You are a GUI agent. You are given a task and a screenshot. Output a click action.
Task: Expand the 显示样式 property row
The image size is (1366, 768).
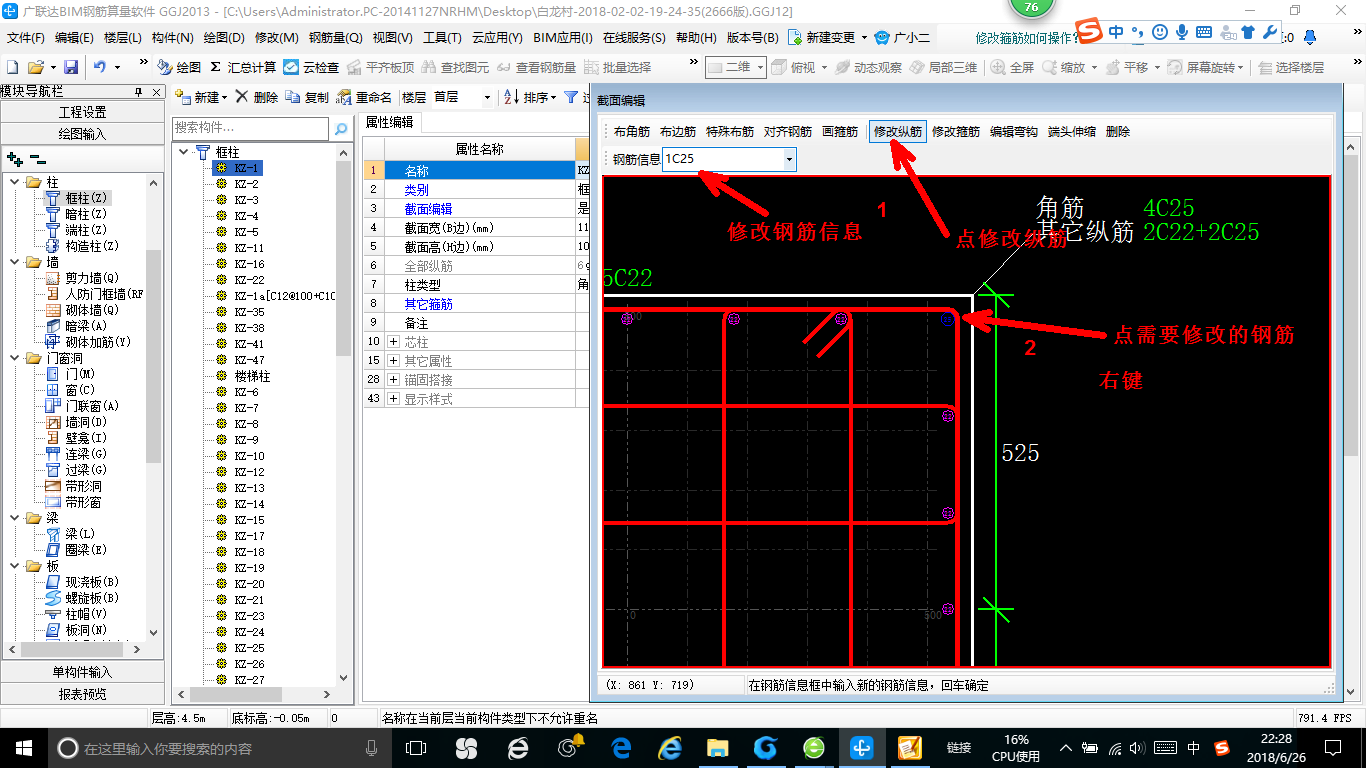393,399
